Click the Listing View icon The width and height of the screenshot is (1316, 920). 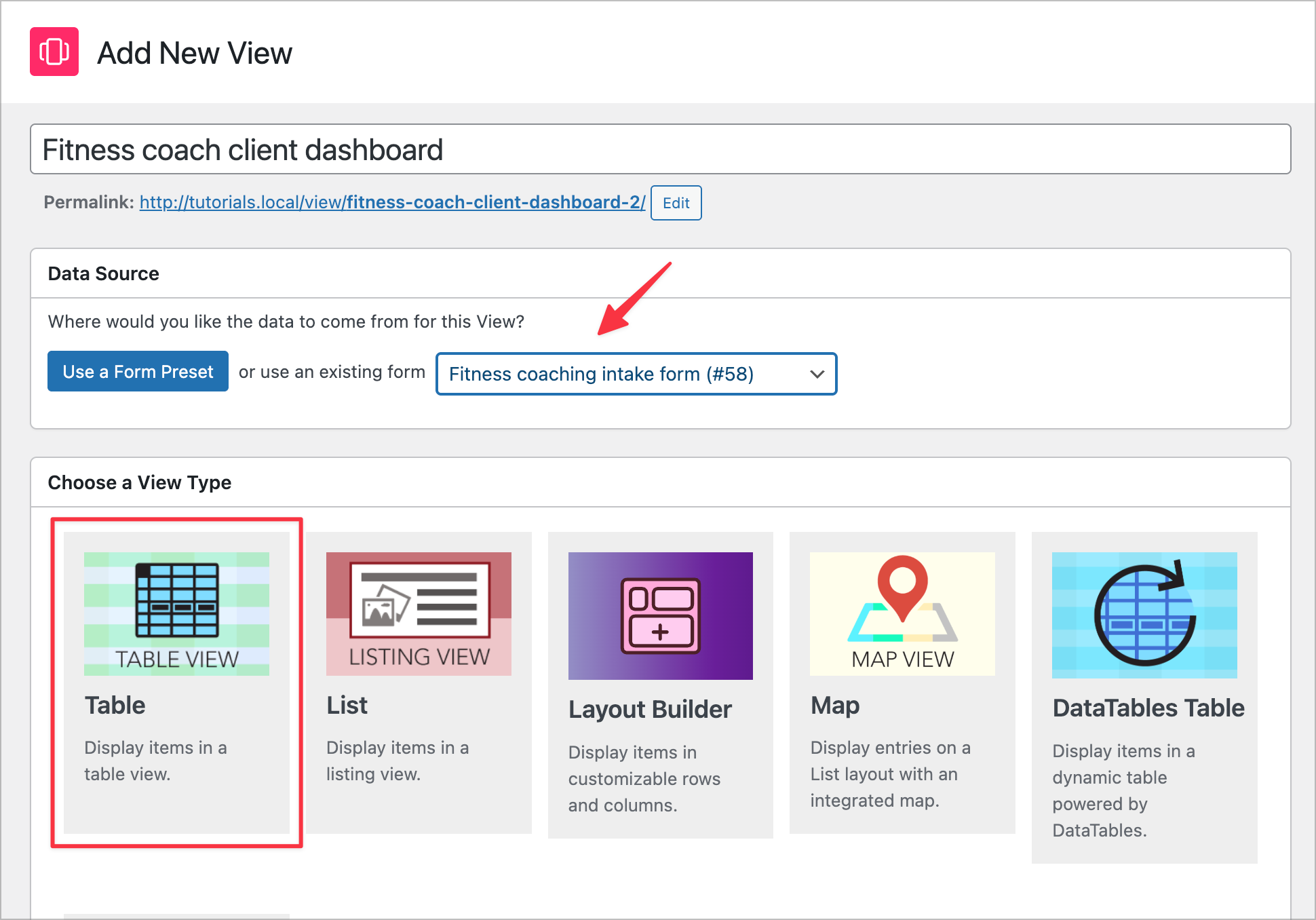tap(418, 613)
